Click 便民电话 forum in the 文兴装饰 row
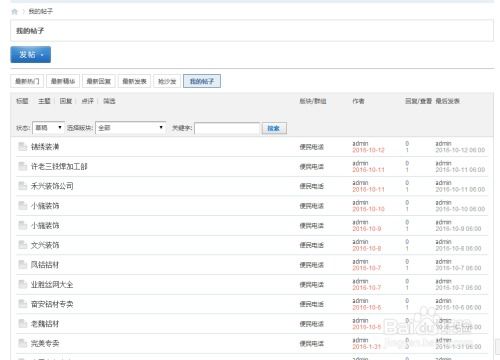Screen dimensions: 500x360 [312, 245]
